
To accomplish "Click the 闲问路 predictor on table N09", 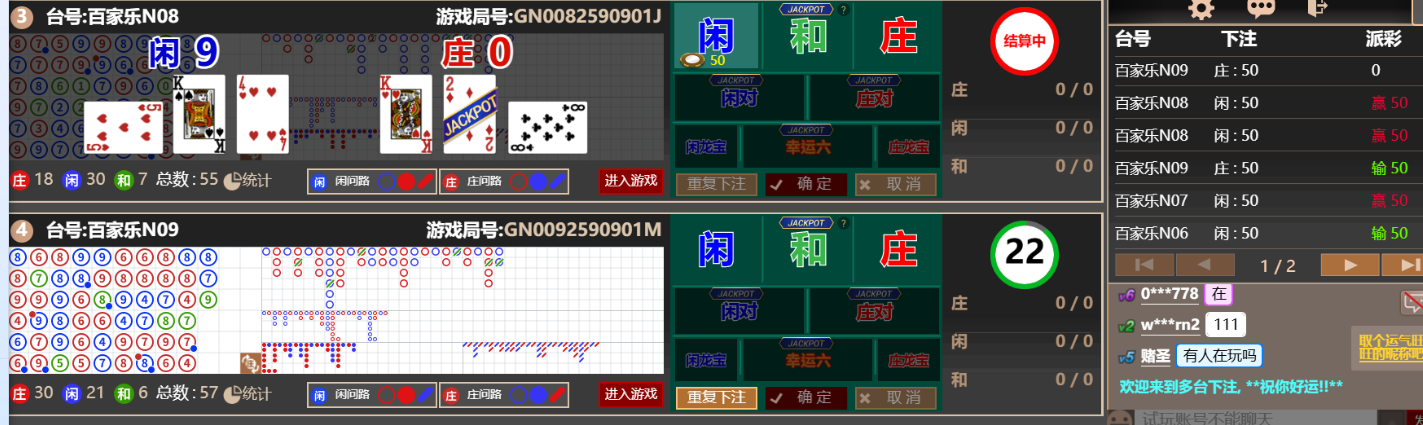I will pos(370,394).
